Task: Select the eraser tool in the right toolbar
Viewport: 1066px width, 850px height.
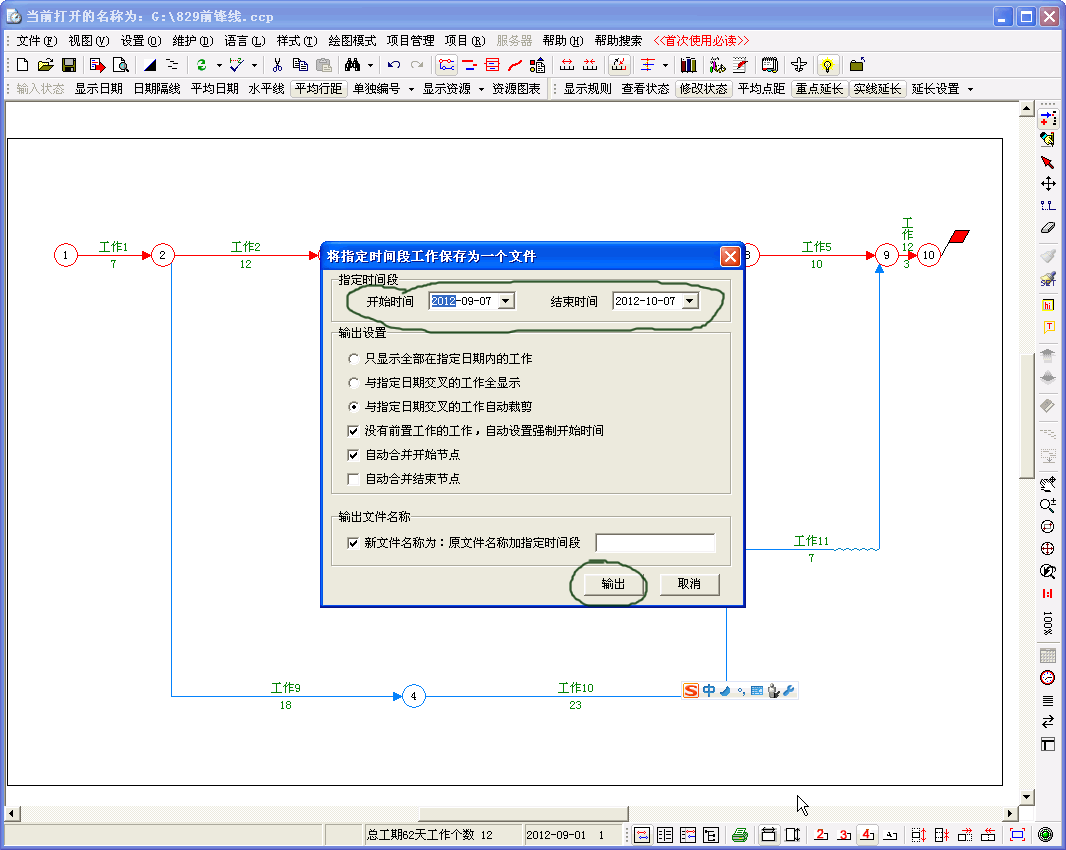Action: coord(1048,228)
